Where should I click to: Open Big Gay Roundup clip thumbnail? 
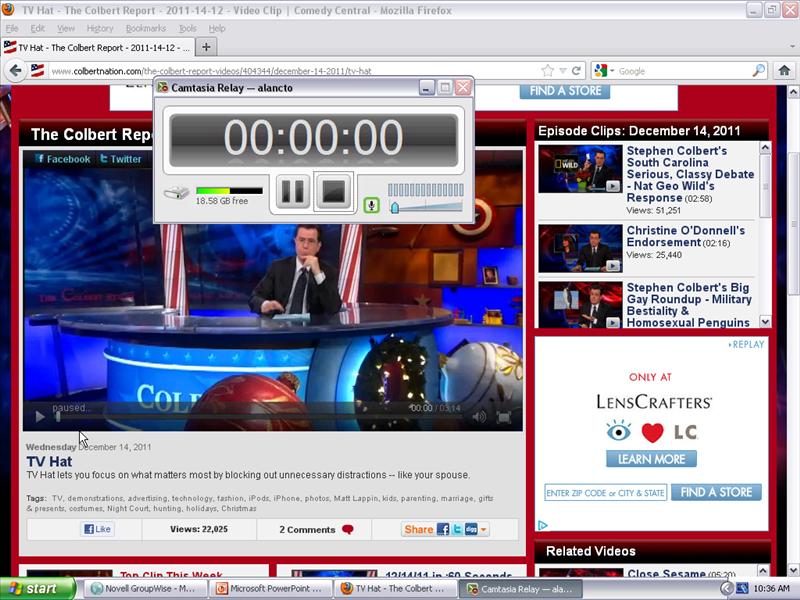(x=580, y=305)
